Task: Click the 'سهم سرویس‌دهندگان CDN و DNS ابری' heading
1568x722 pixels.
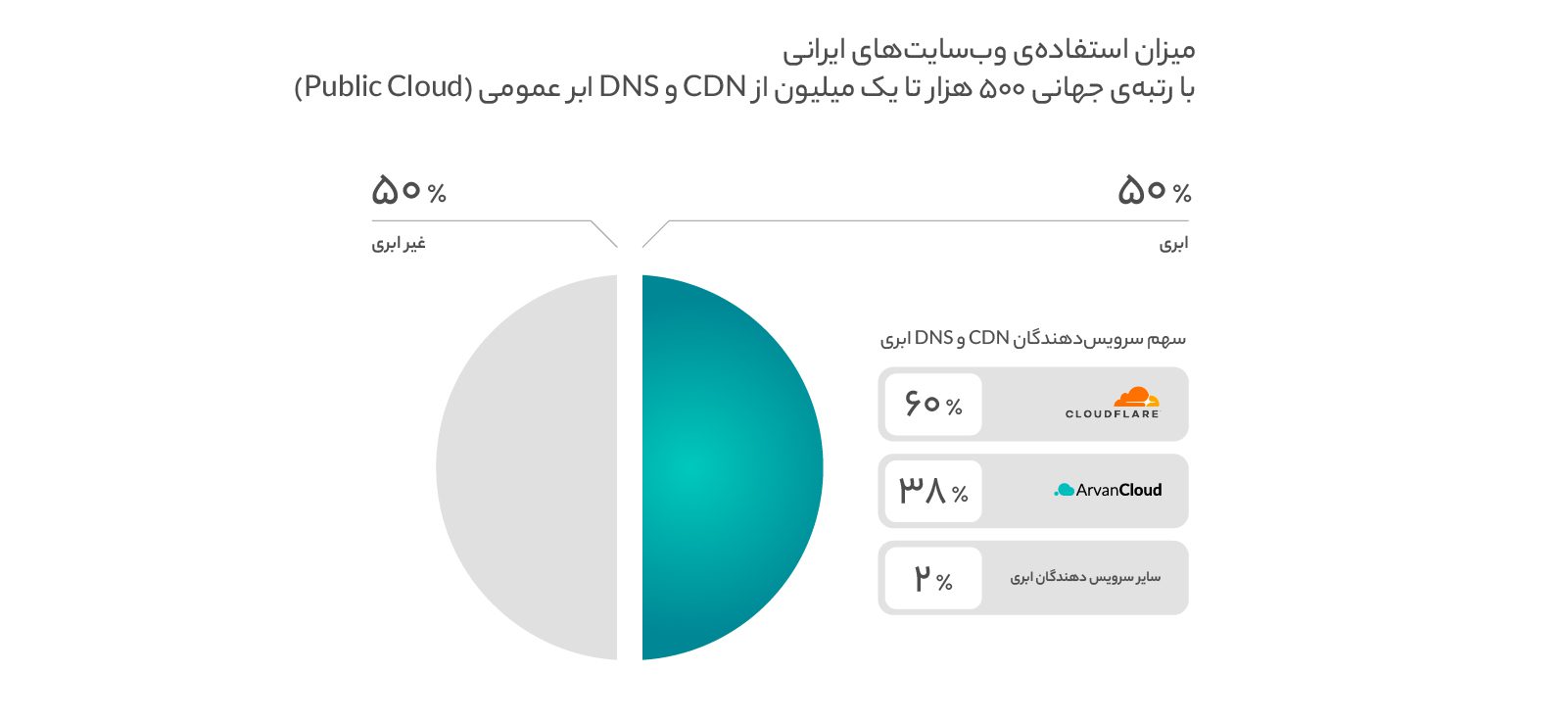Action: point(1032,338)
